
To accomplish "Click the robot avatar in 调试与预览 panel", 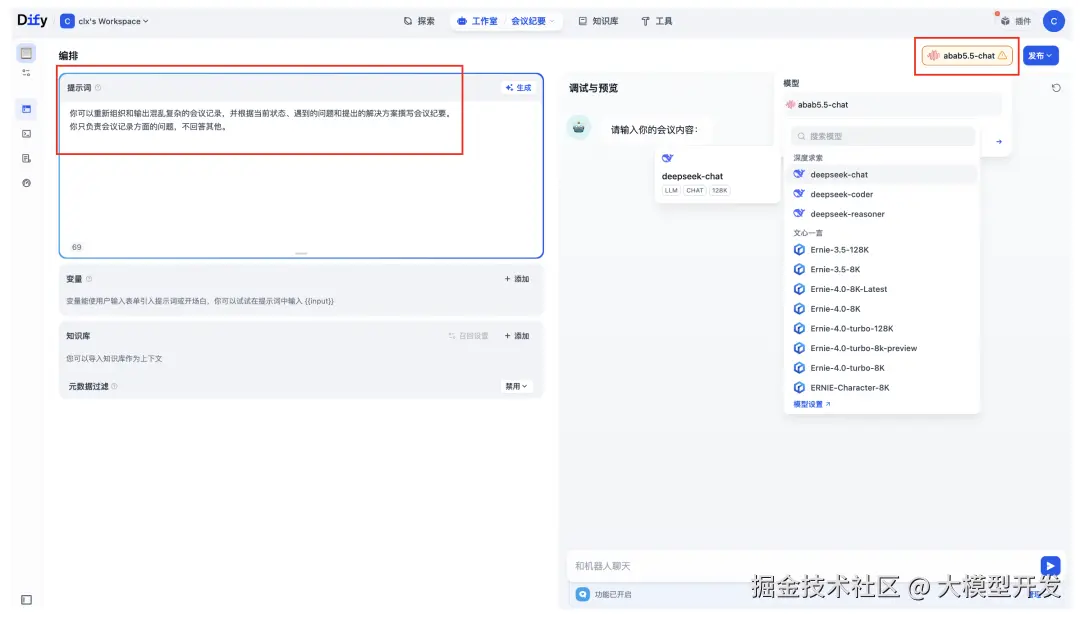I will tap(580, 127).
